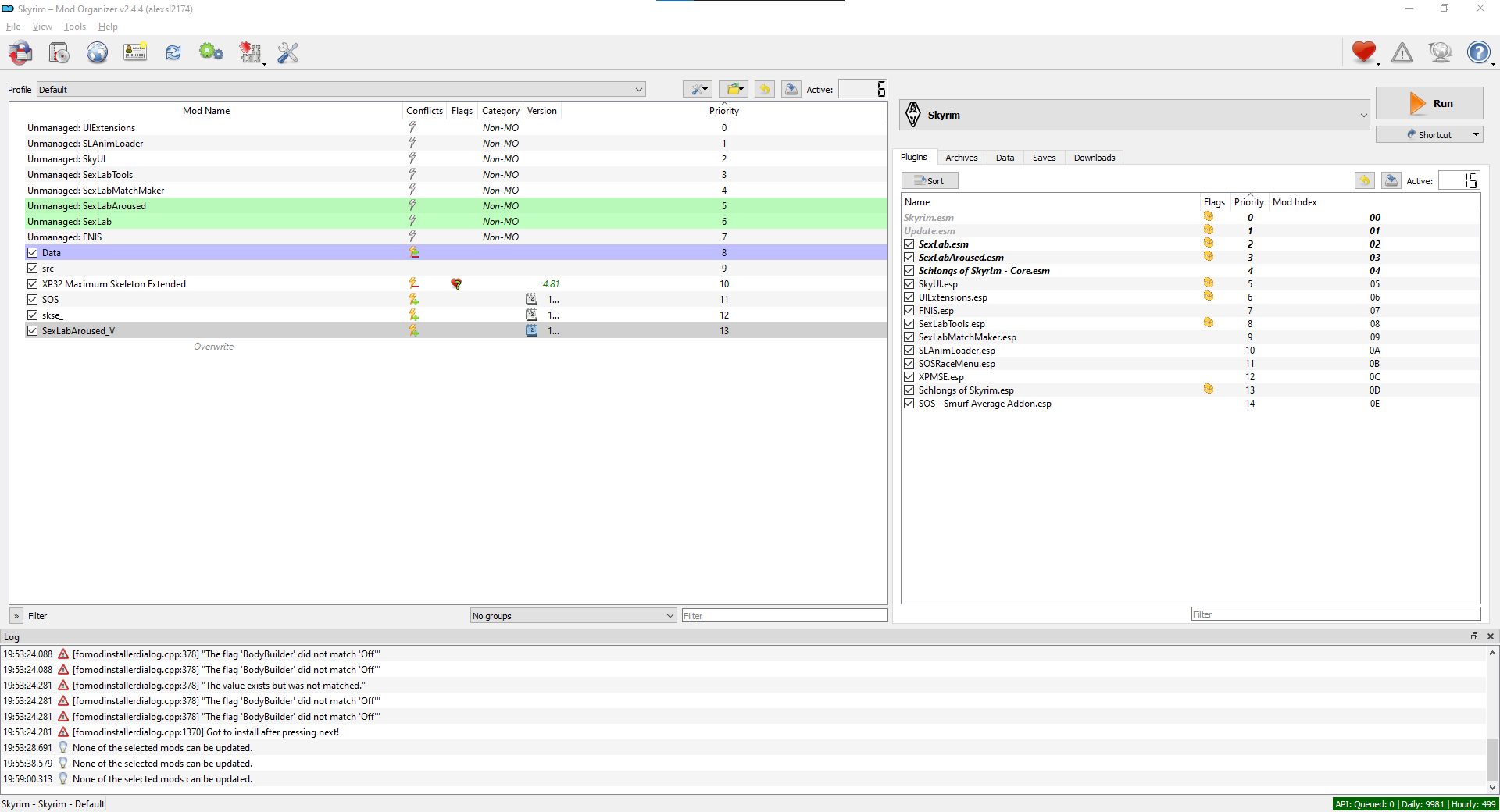Open the File menu

pos(13,27)
